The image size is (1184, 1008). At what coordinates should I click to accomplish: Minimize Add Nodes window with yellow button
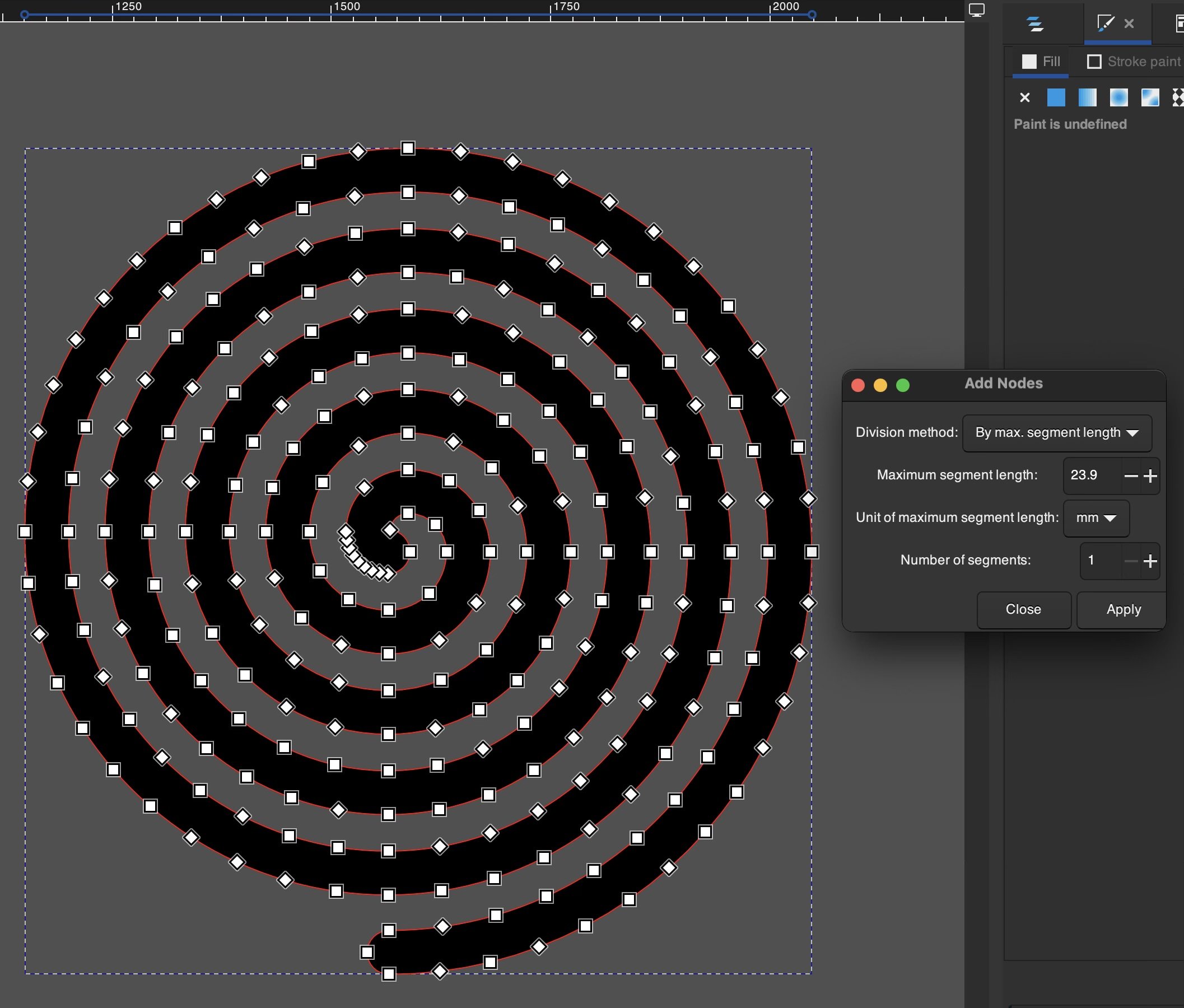tap(880, 385)
